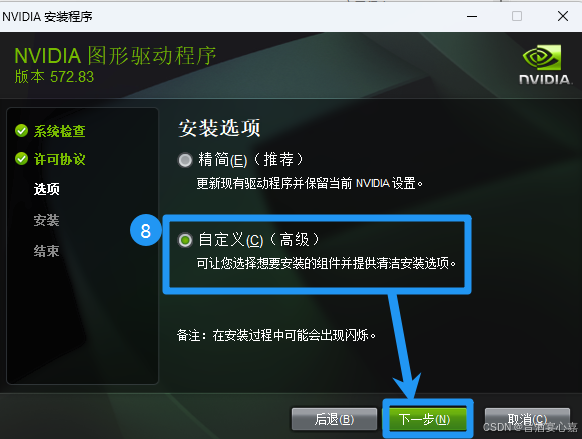Screen dimensions: 582x439
Task: Click the custom install description text
Action: 326,263
